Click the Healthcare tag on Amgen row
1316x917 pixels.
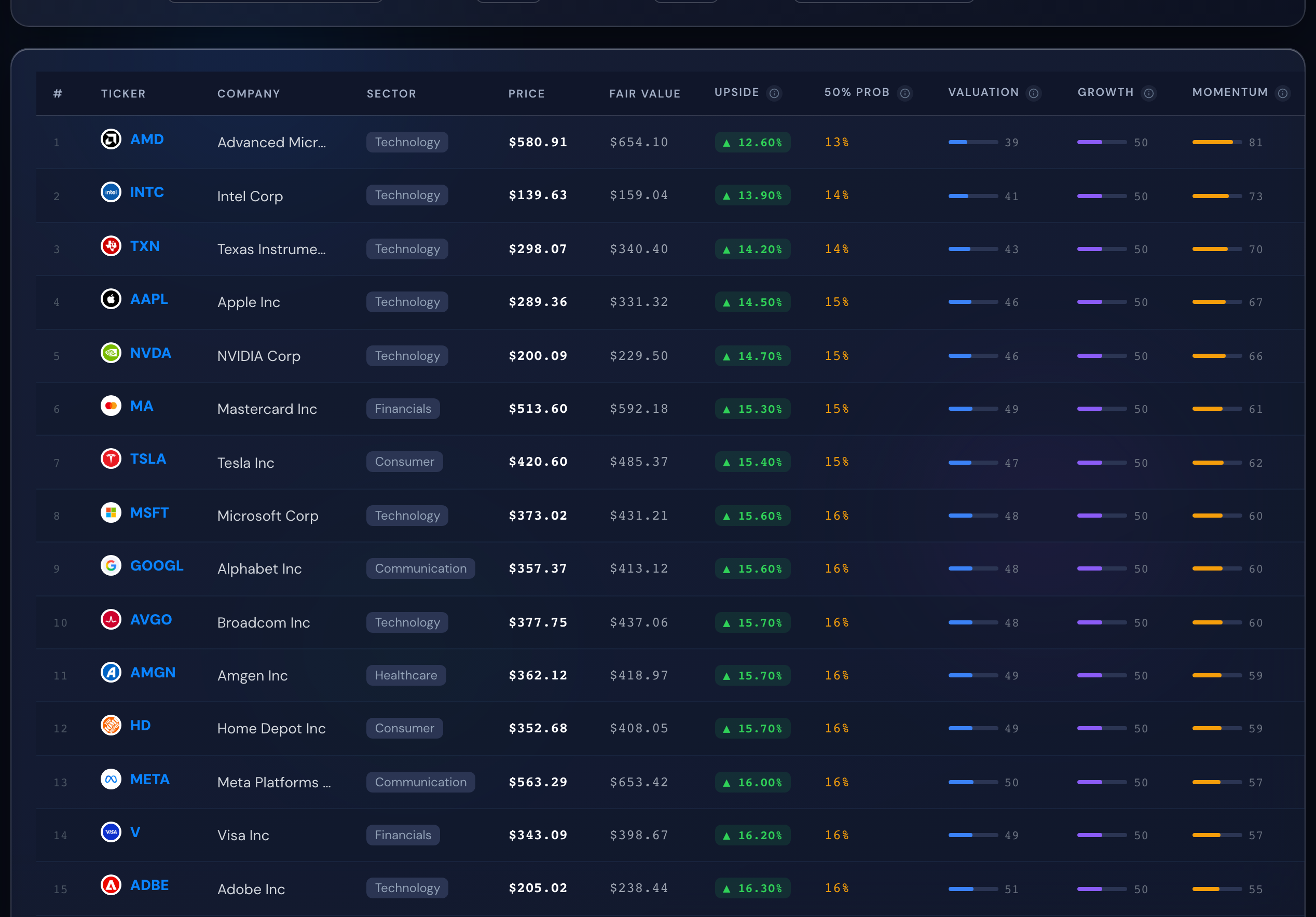[x=406, y=675]
